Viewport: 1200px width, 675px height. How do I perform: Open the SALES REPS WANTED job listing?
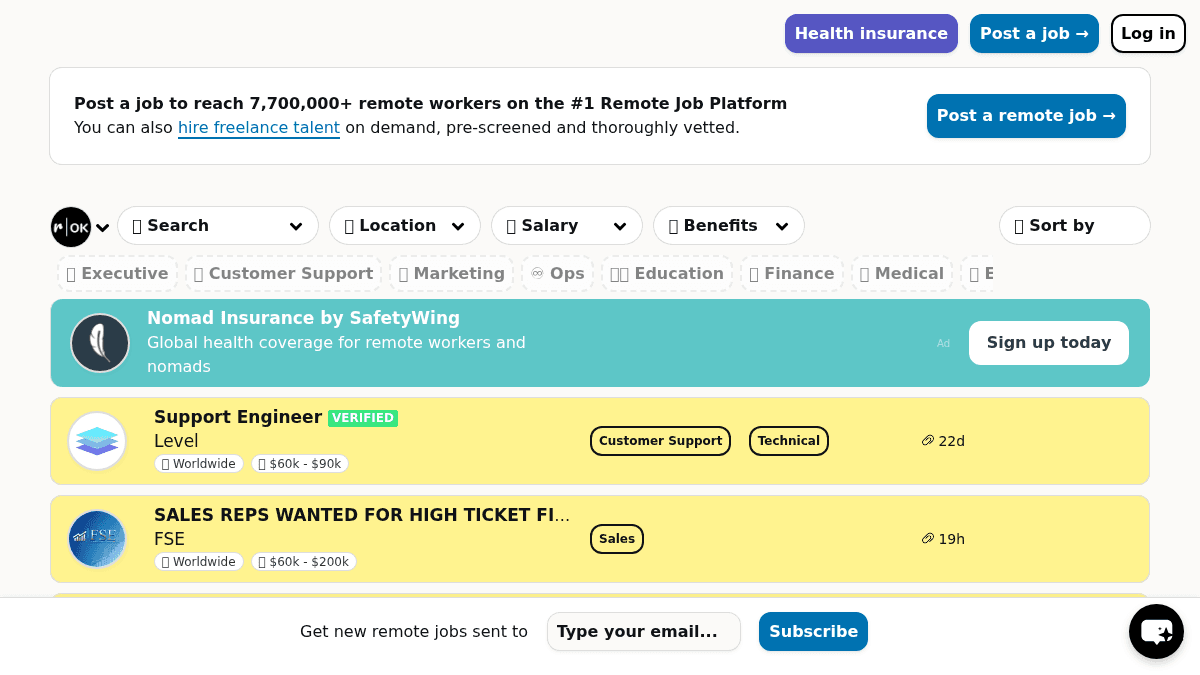click(362, 515)
